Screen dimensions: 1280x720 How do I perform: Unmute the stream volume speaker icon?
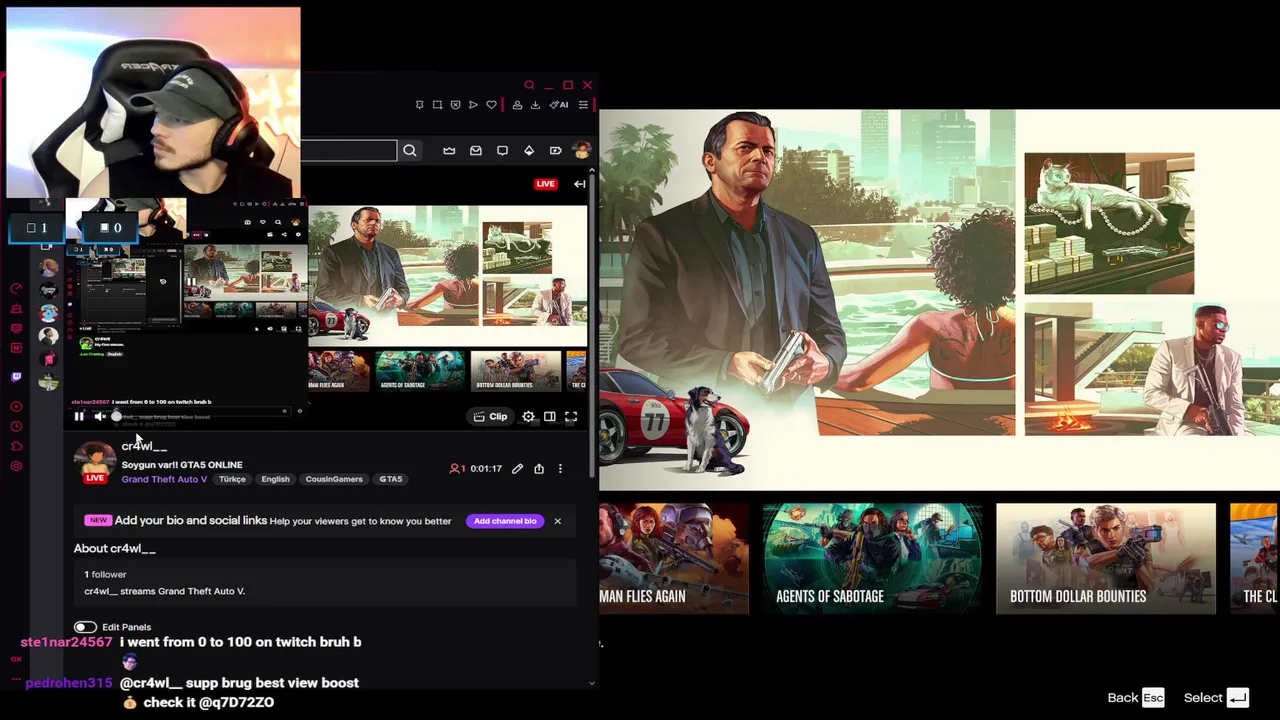99,417
